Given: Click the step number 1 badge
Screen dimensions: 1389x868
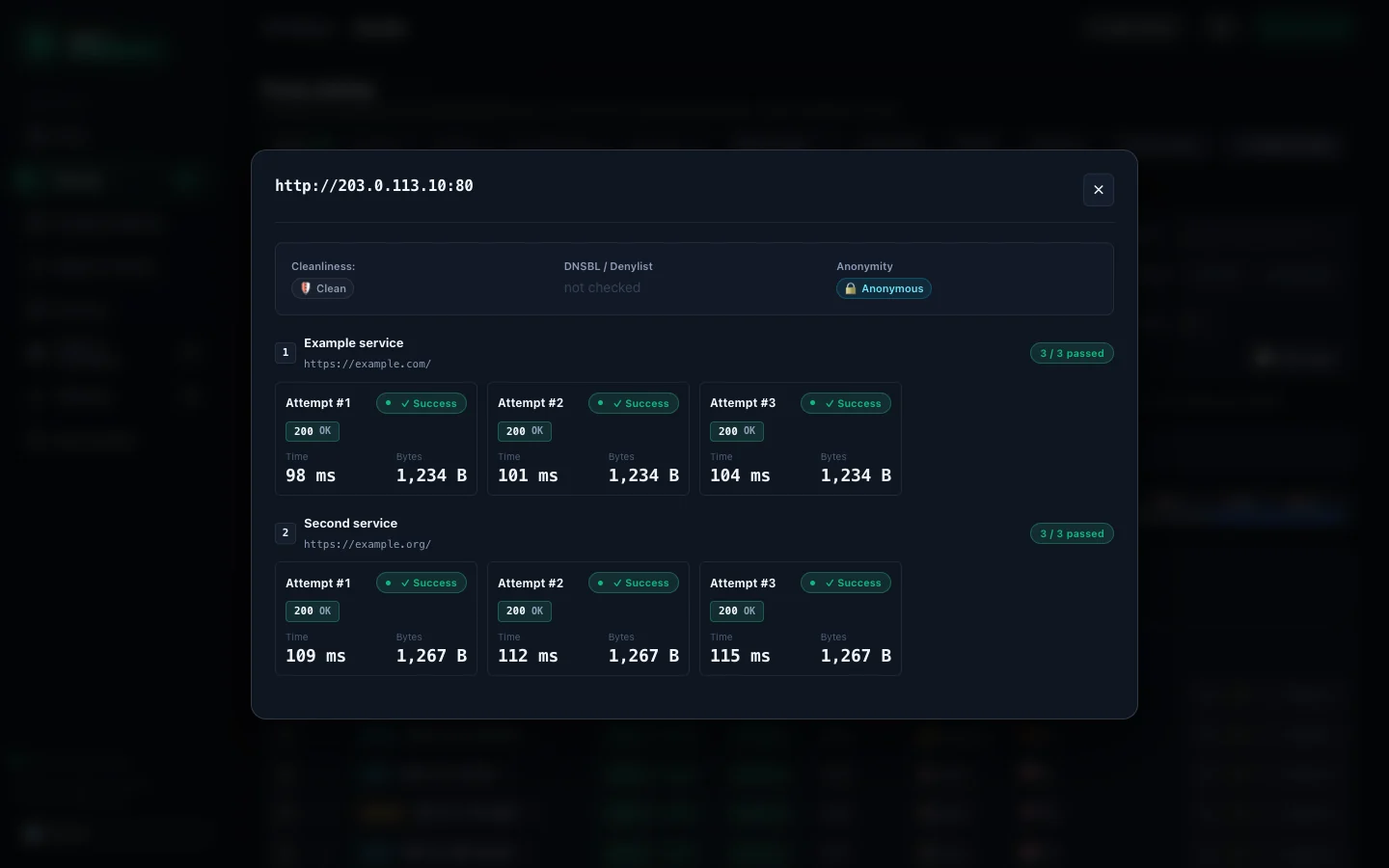Looking at the screenshot, I should click(x=286, y=353).
